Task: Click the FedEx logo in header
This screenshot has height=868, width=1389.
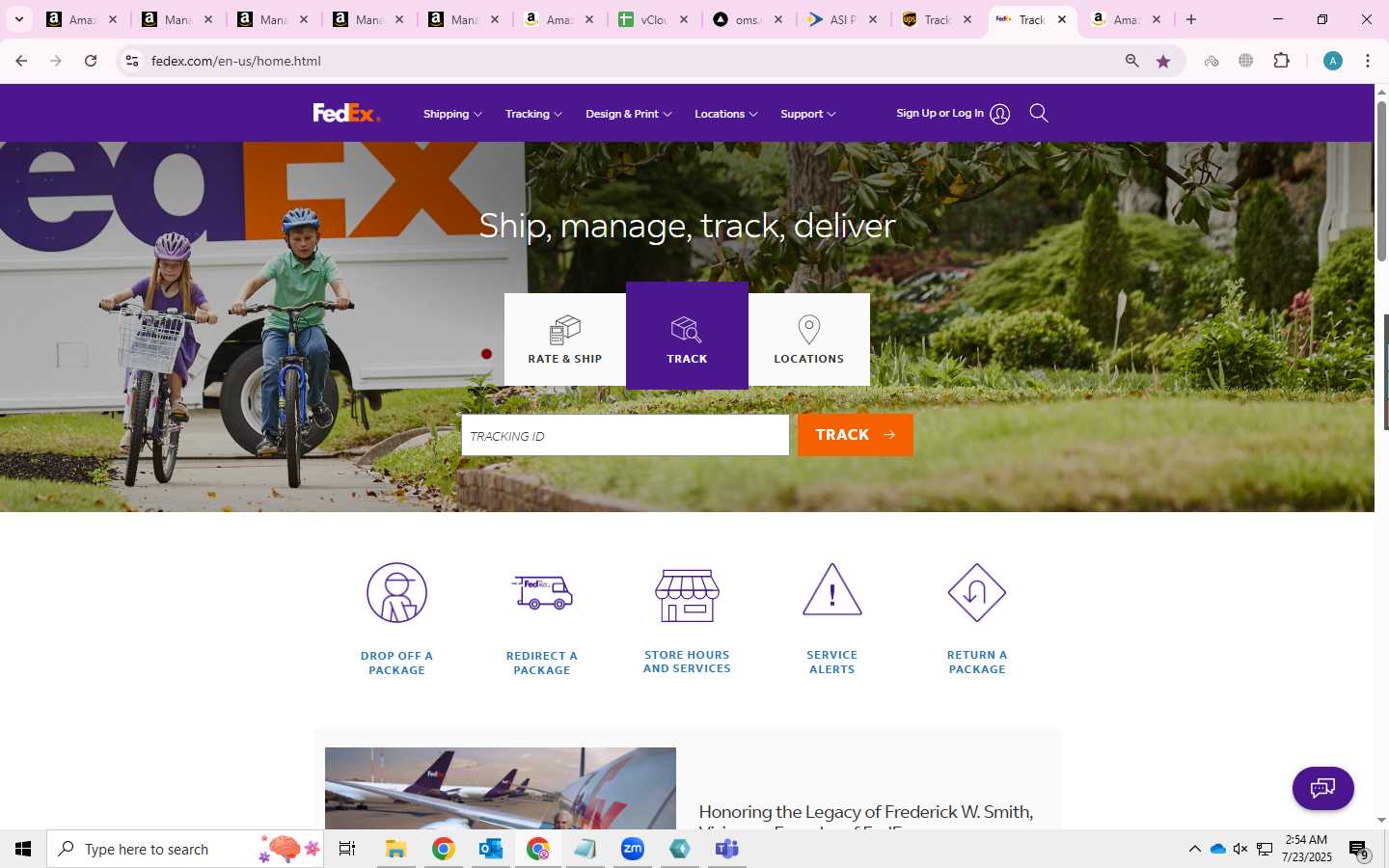Action: [346, 113]
